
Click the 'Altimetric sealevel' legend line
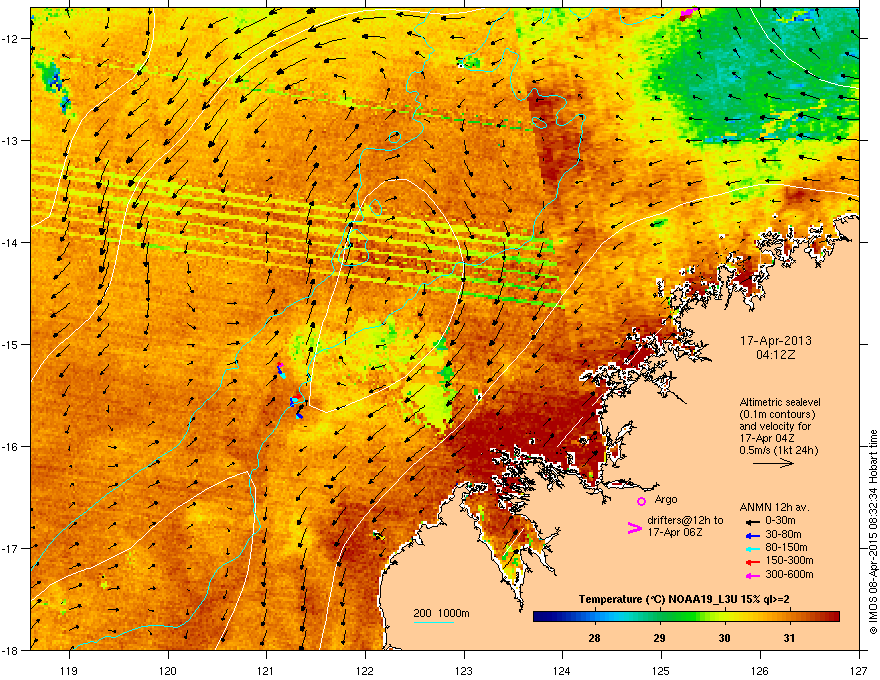tap(780, 402)
